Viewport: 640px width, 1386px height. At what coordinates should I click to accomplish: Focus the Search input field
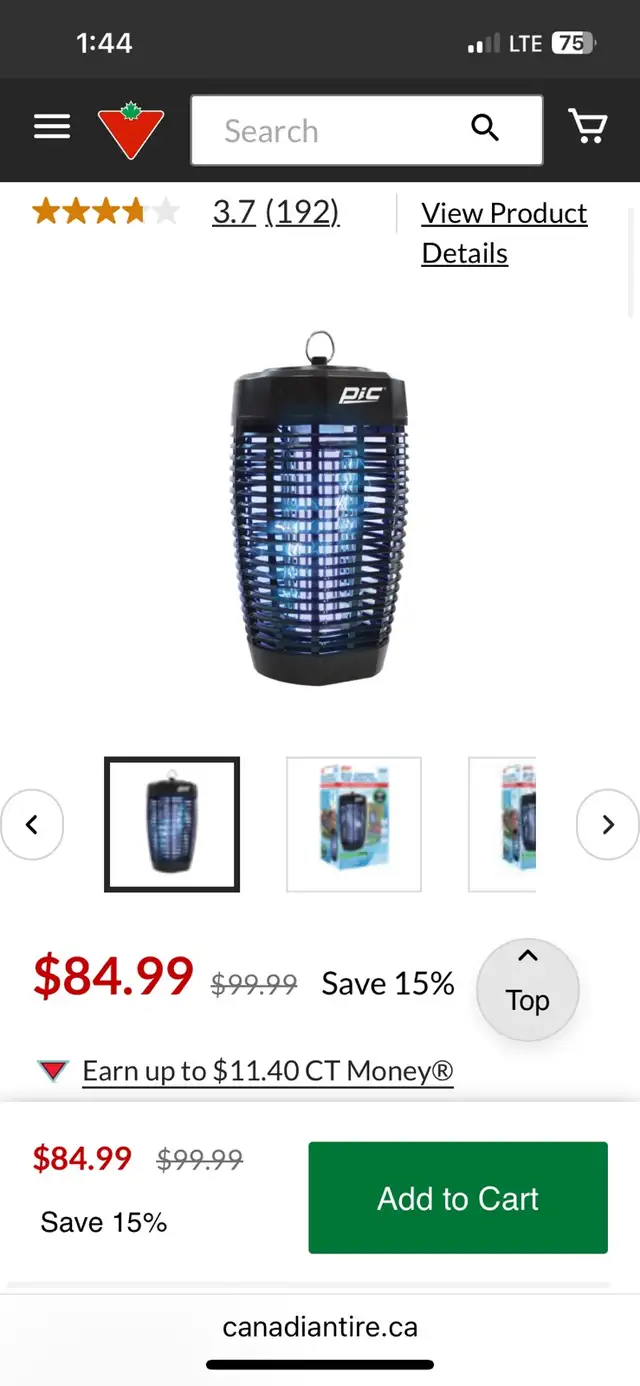click(367, 130)
